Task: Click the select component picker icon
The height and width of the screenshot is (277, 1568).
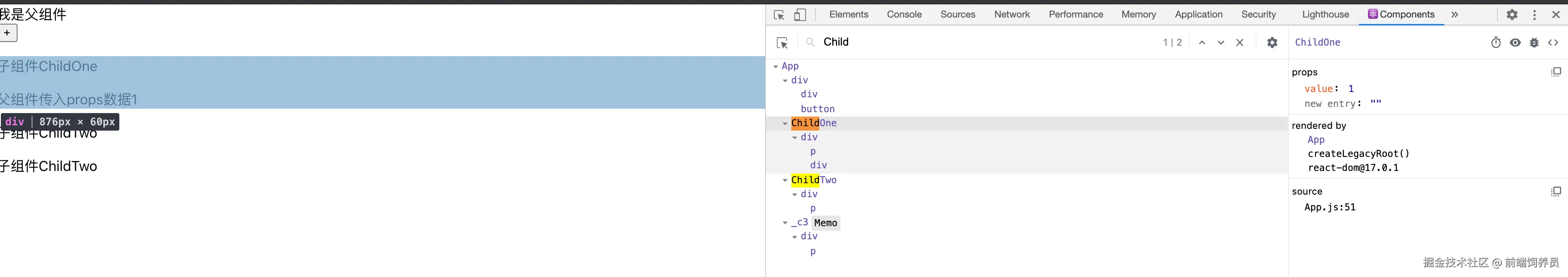Action: (782, 43)
